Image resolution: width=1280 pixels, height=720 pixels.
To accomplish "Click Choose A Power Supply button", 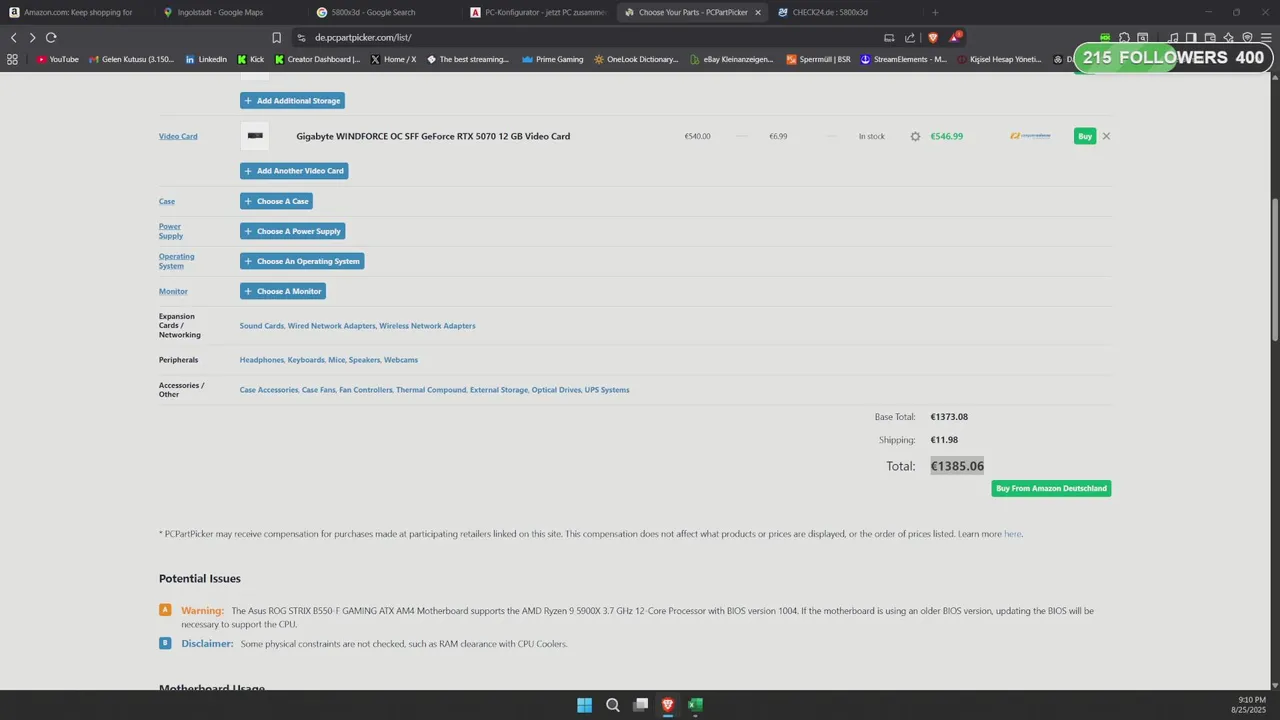I will (292, 231).
